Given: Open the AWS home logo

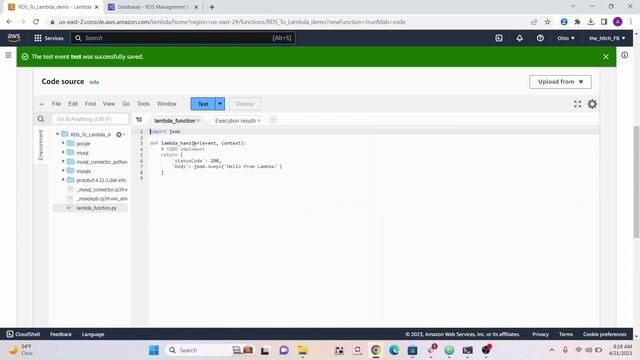Looking at the screenshot, I should coord(14,38).
